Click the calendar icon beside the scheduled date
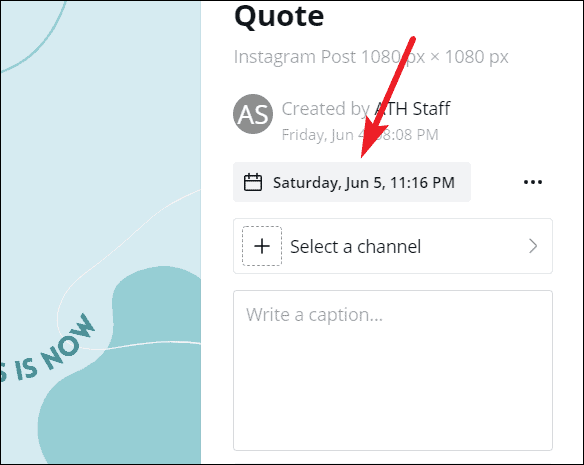 pyautogui.click(x=253, y=182)
